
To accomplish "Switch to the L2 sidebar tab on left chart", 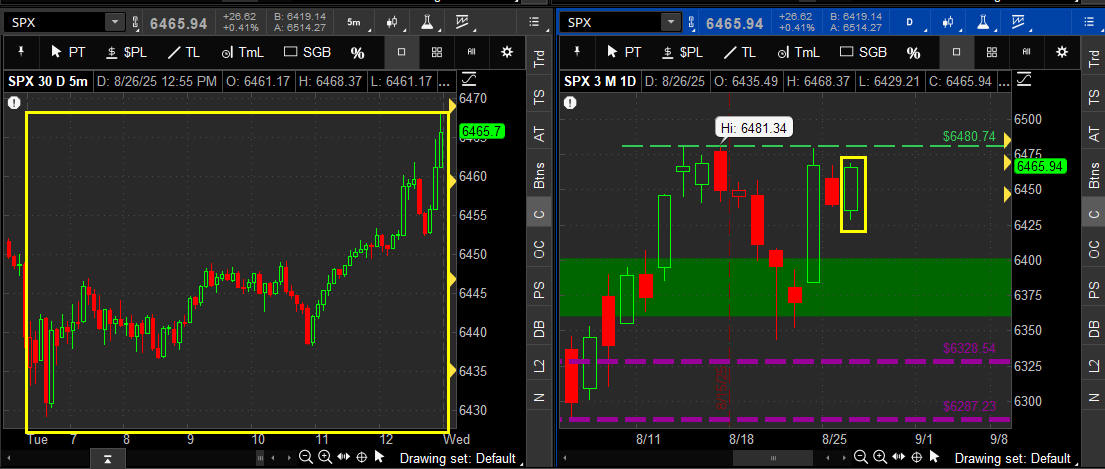I will pyautogui.click(x=539, y=365).
